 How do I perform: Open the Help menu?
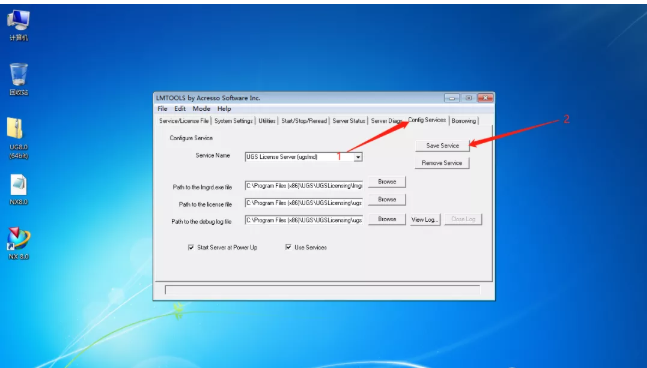pyautogui.click(x=224, y=109)
